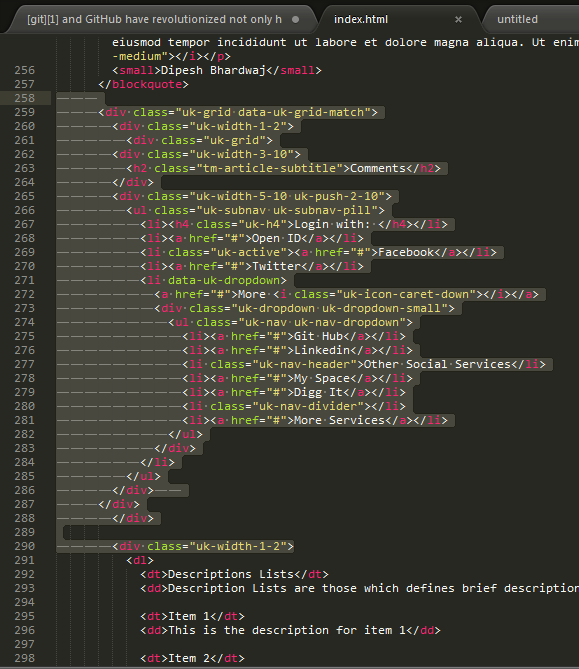Click the 'Git Hub' text
579x669 pixels.
pyautogui.click(x=318, y=336)
